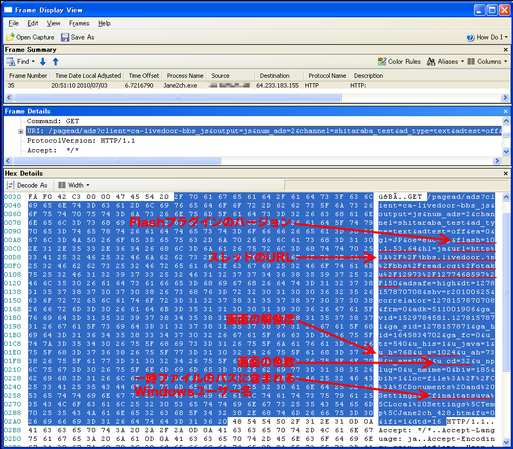513x449 pixels.
Task: Close the Frame Summary panel
Action: [x=505, y=50]
